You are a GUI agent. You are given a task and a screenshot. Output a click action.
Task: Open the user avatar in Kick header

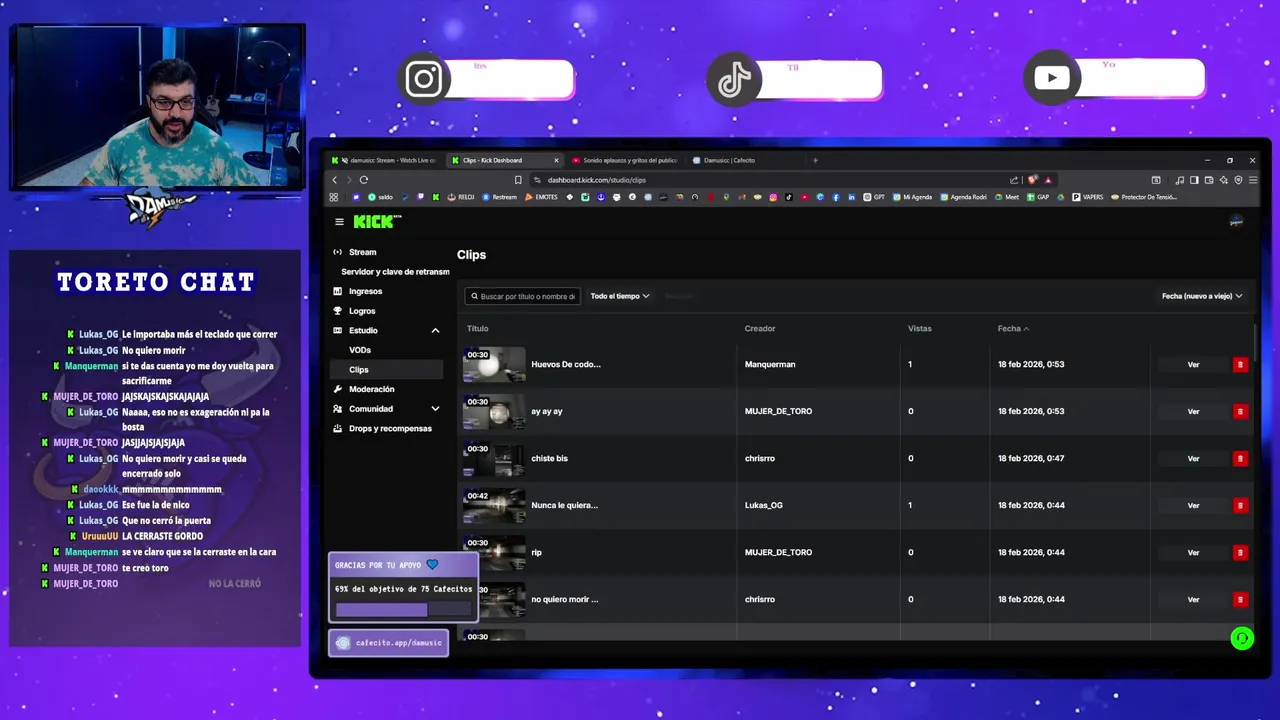(1236, 222)
